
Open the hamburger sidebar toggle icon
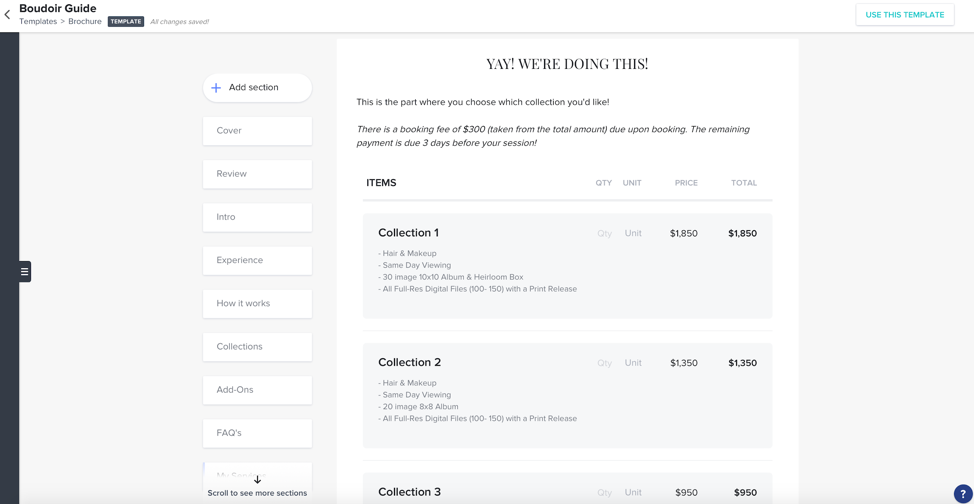coord(25,272)
